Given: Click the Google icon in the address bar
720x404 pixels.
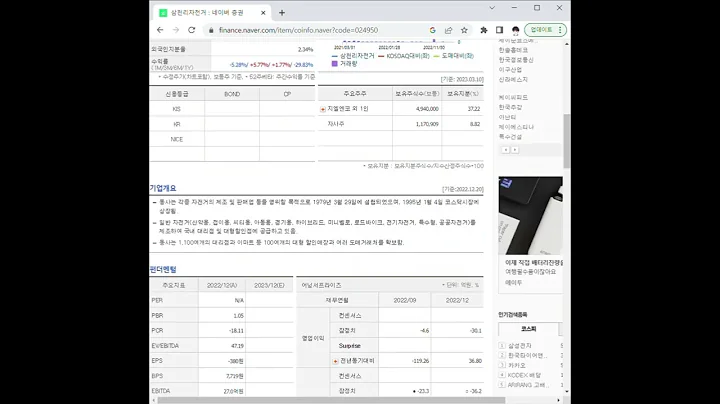Looking at the screenshot, I should click(x=433, y=30).
